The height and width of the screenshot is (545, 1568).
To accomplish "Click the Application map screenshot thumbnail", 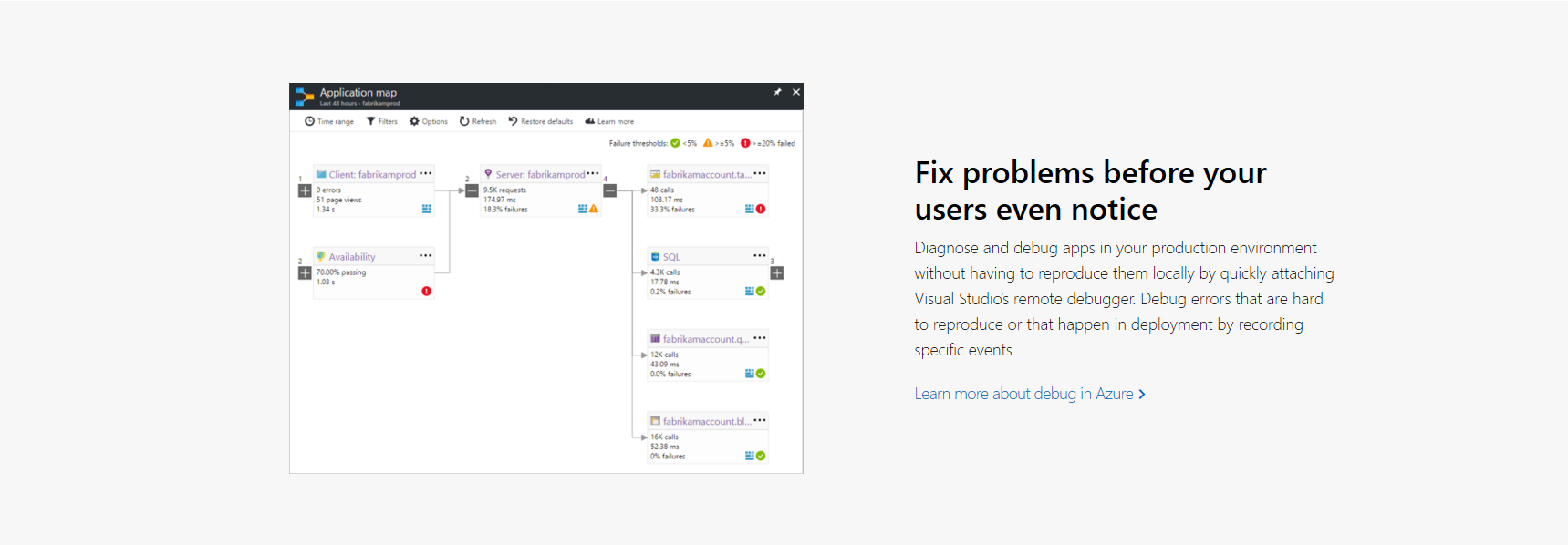I will pos(546,278).
